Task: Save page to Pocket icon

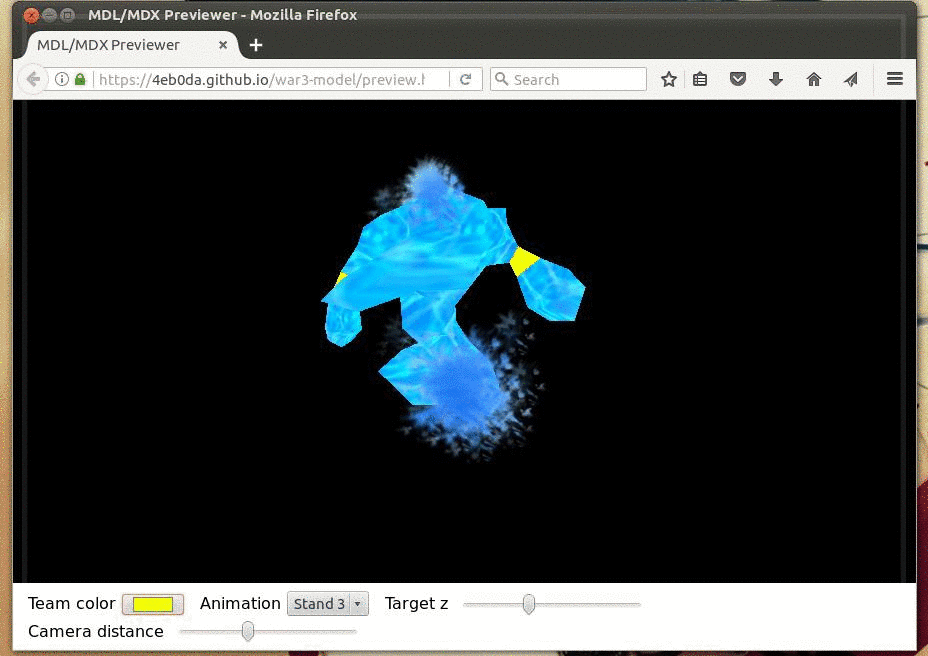Action: (x=737, y=79)
